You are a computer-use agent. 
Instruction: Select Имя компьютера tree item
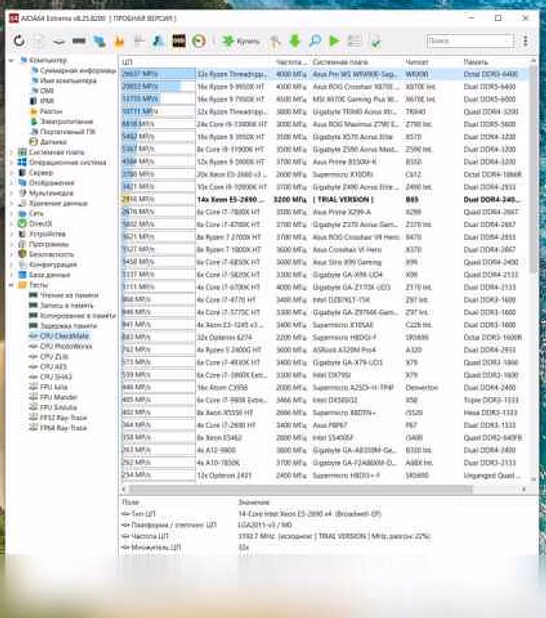pos(68,80)
